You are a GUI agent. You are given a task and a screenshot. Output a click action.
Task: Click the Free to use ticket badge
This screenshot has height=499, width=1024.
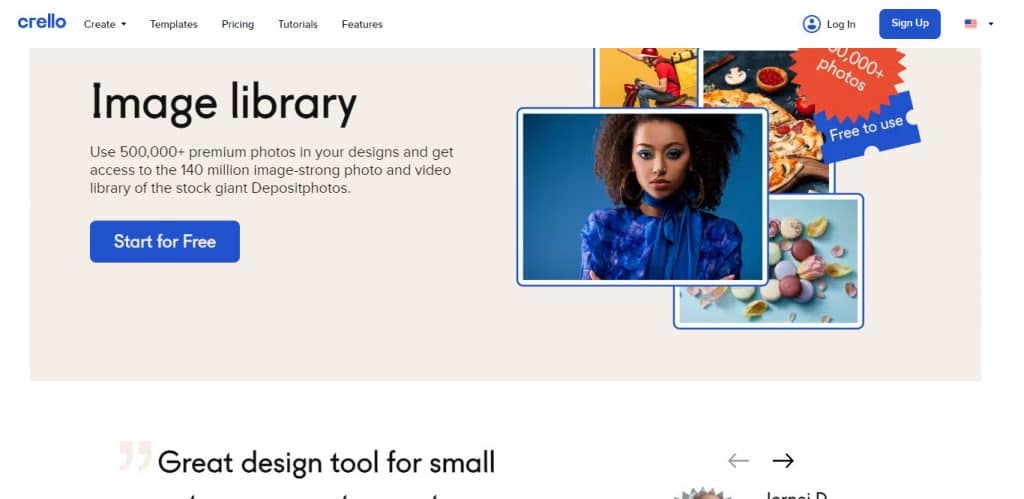(x=867, y=128)
